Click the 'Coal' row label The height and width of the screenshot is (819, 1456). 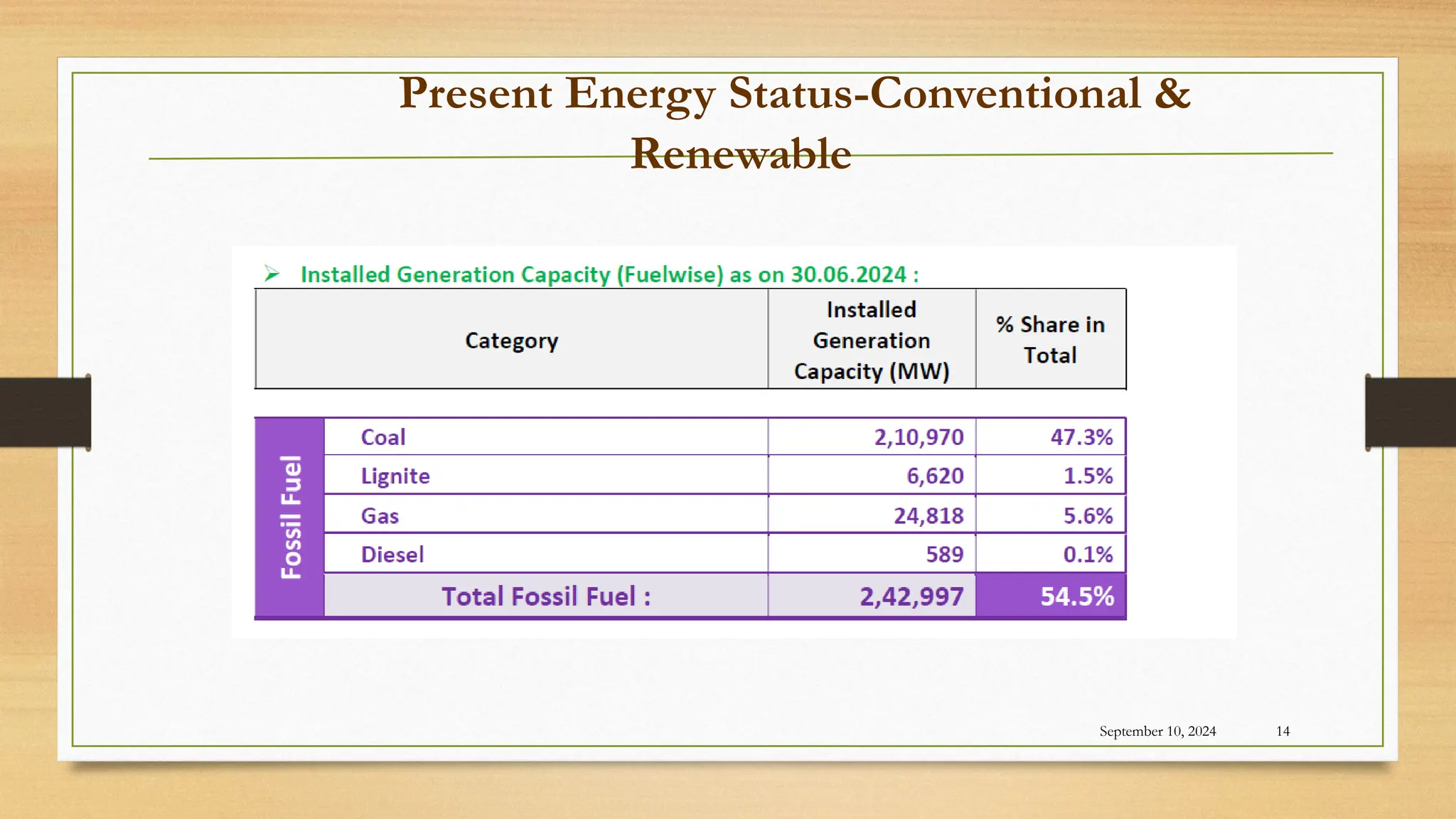383,437
